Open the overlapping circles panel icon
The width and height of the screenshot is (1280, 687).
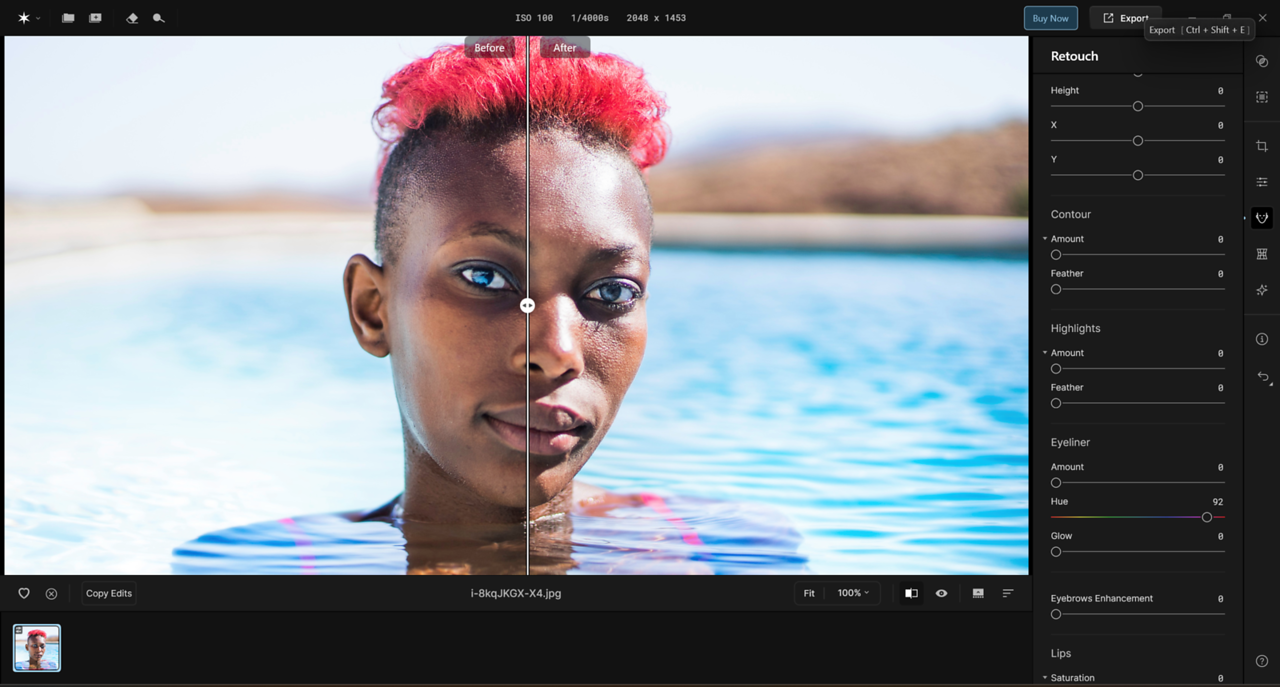(1262, 61)
